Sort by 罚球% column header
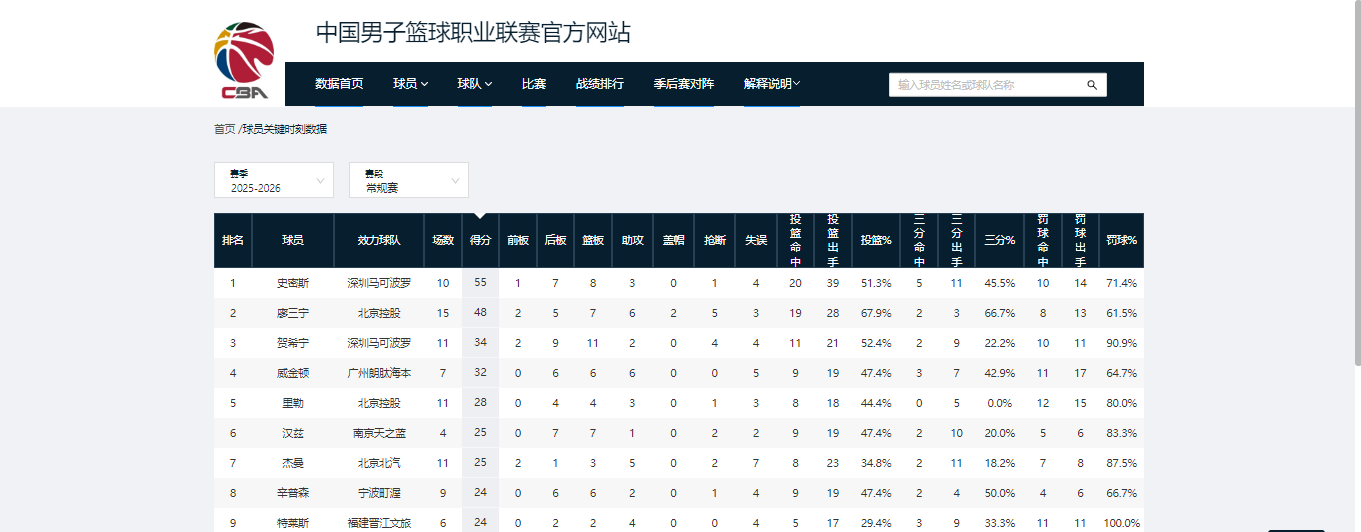Image resolution: width=1361 pixels, height=532 pixels. coord(1121,240)
